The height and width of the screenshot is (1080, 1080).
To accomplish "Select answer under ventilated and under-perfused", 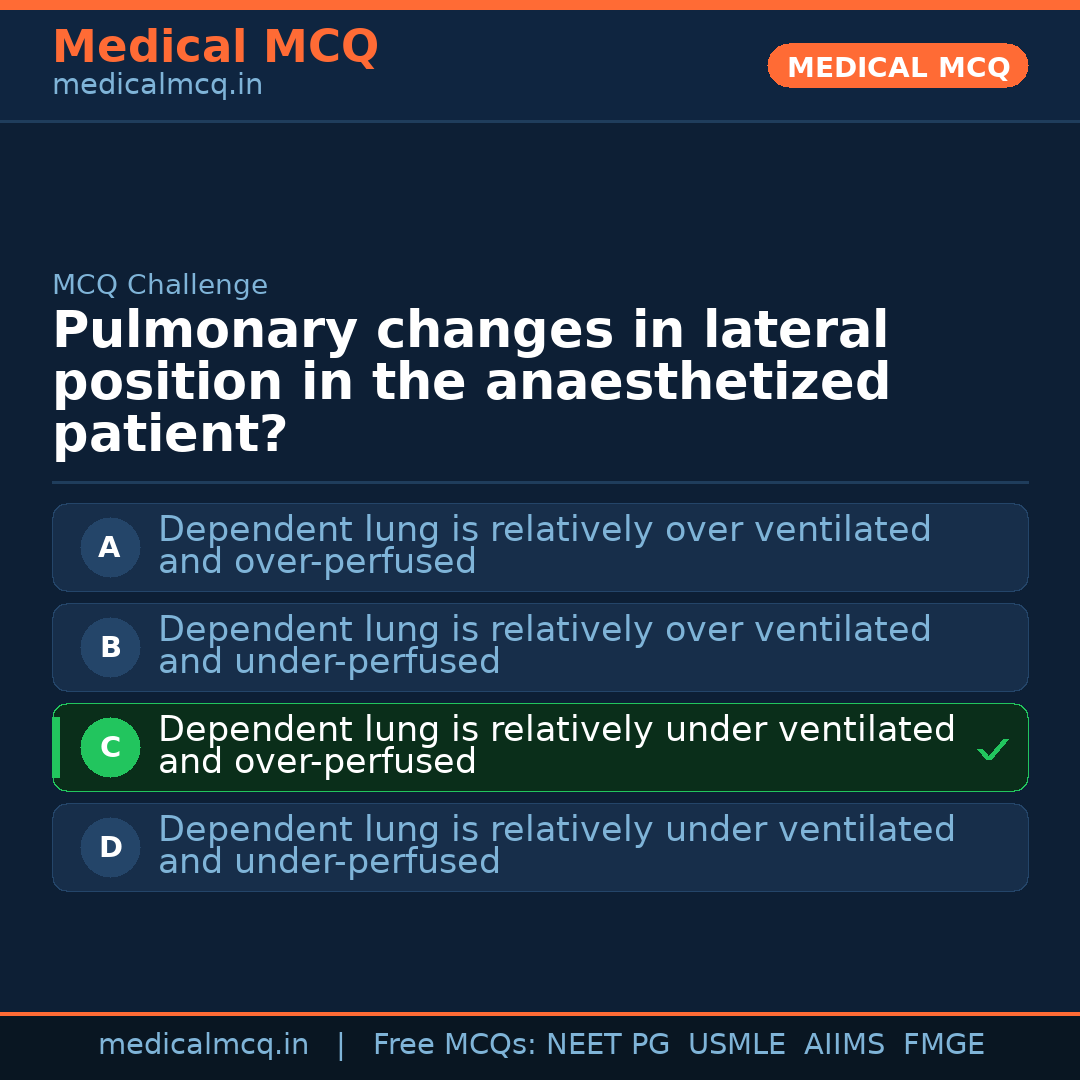I will coord(556,845).
